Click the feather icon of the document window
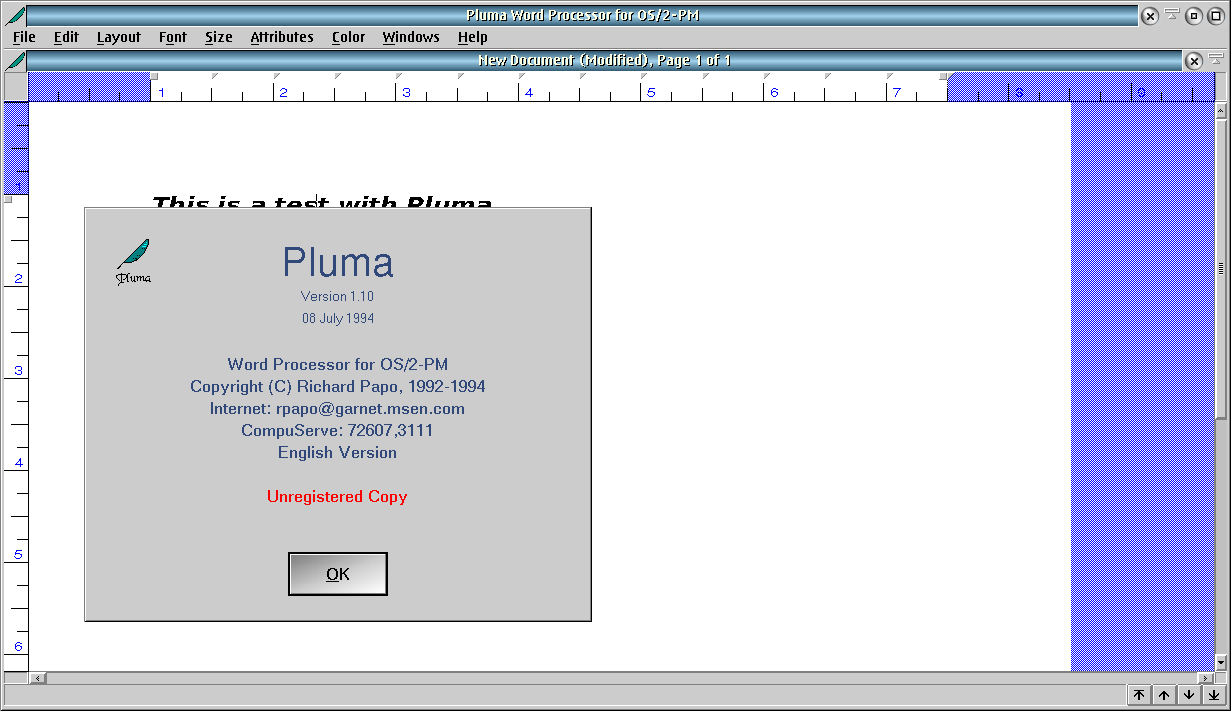Viewport: 1231px width, 711px height. (x=15, y=61)
